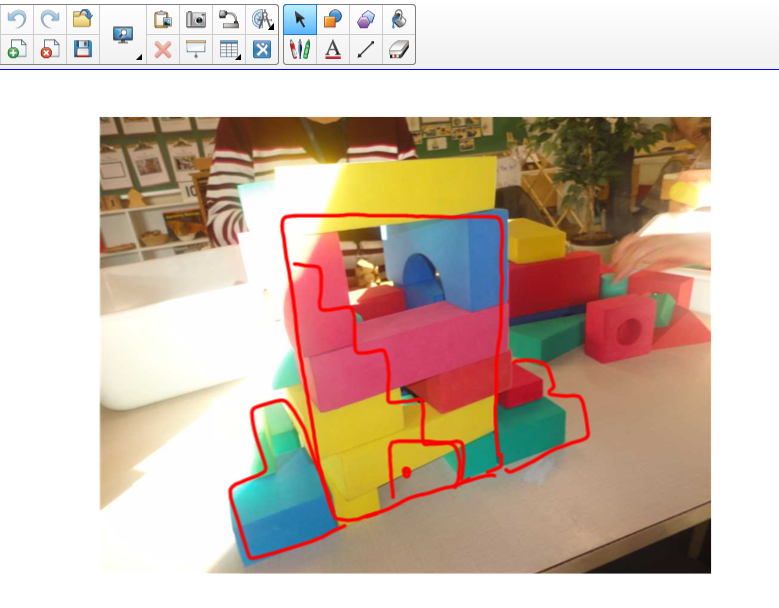Click the Redo arrow icon
779x608 pixels.
[x=49, y=18]
